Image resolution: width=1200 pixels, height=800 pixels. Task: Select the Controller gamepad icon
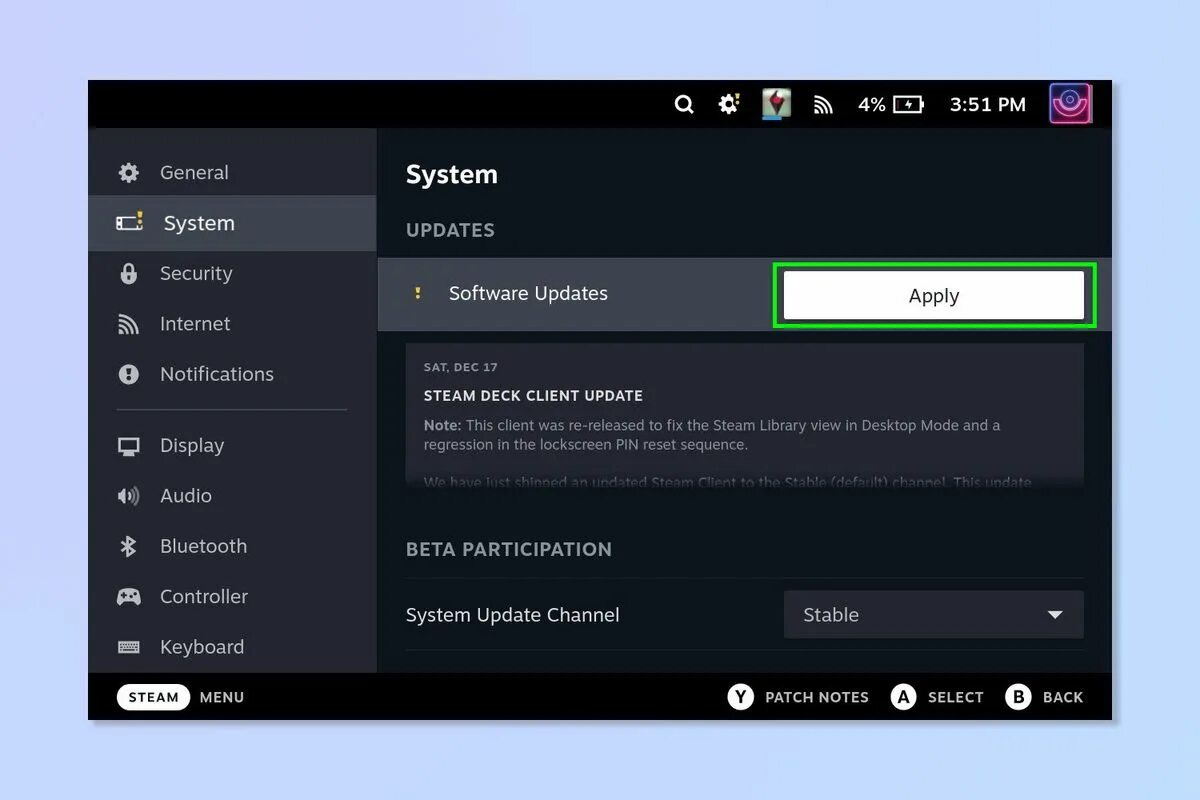[129, 597]
